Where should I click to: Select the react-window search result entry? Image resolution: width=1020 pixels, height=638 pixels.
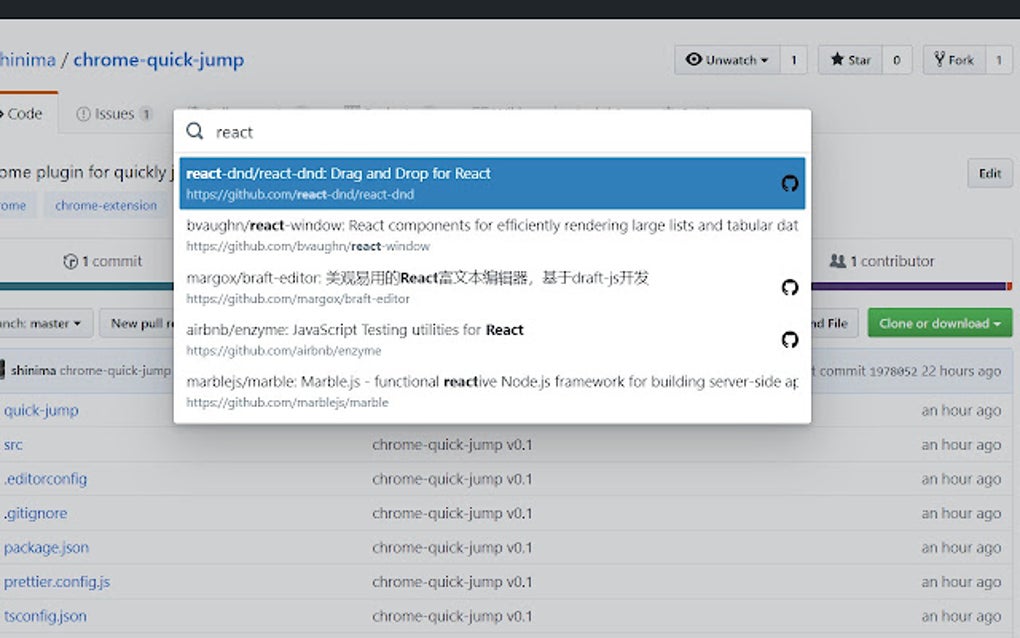(490, 234)
